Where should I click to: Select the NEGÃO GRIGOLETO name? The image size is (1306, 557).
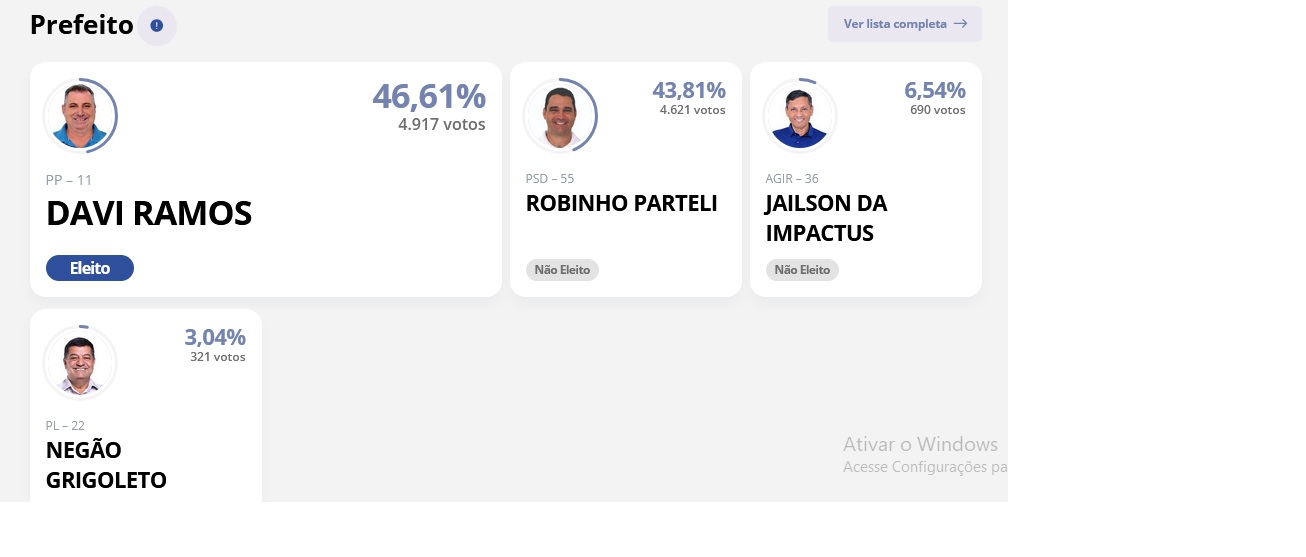(106, 465)
